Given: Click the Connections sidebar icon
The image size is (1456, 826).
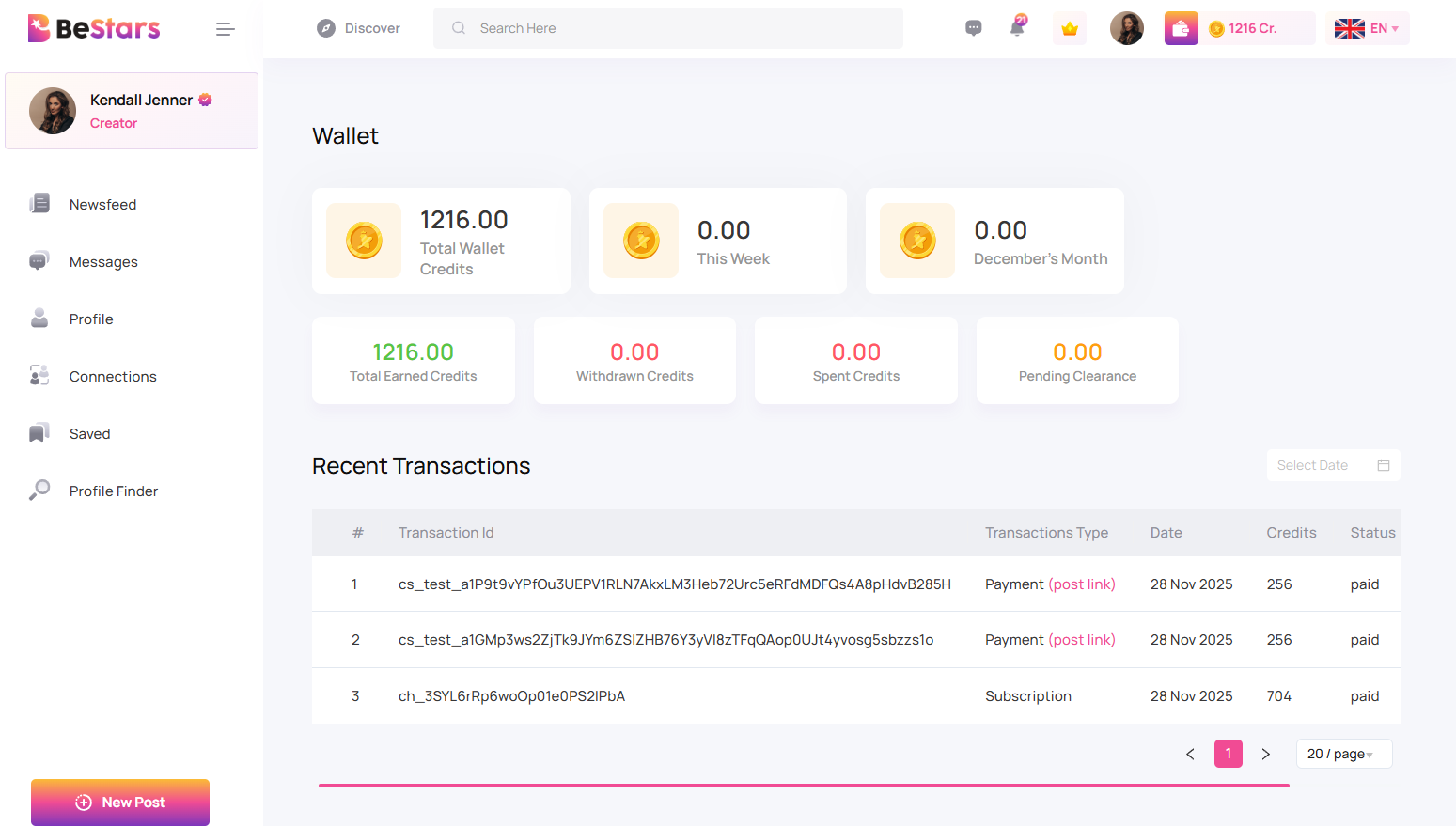Looking at the screenshot, I should [x=39, y=375].
